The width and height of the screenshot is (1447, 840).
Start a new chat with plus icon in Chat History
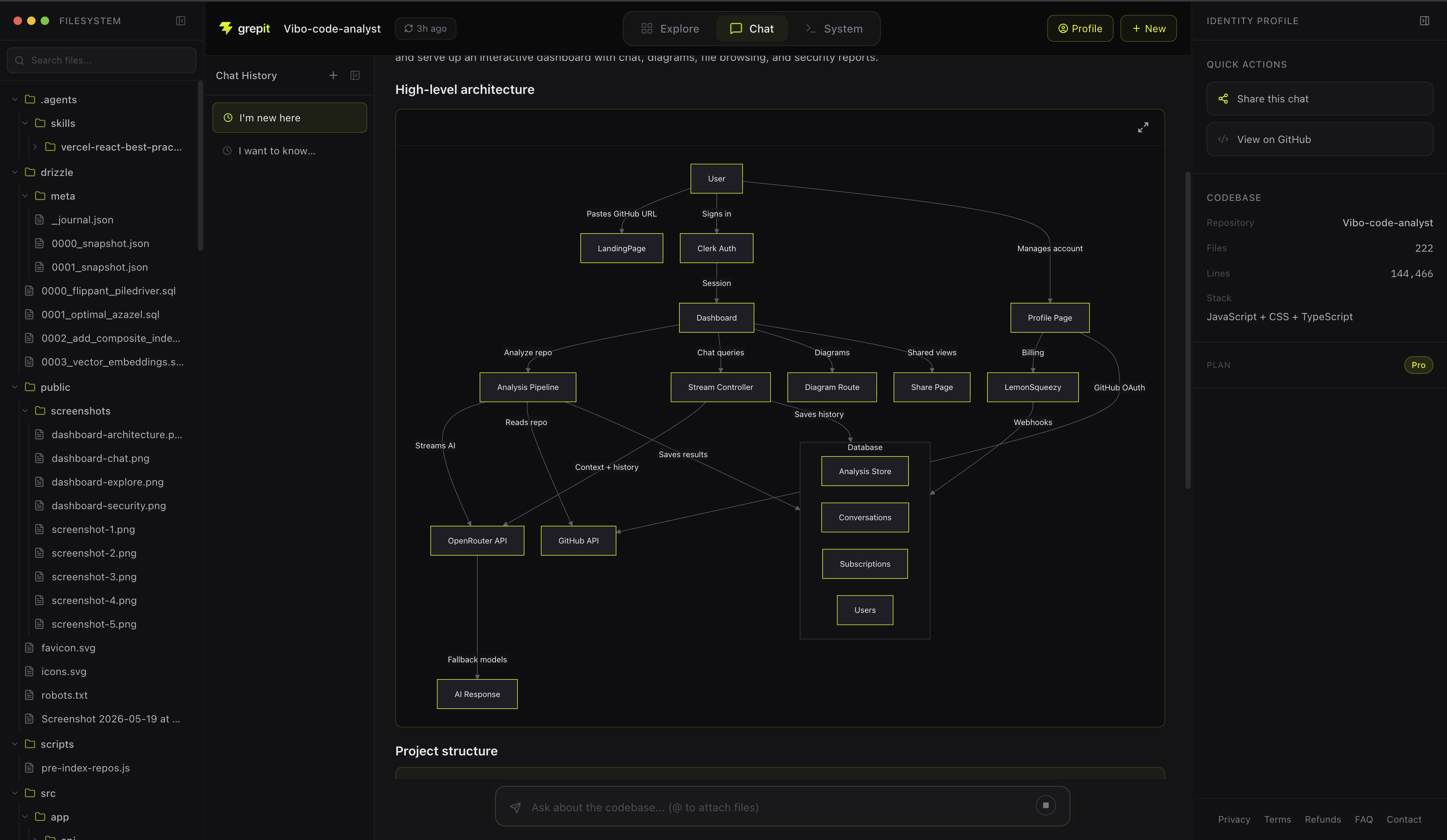(x=333, y=75)
